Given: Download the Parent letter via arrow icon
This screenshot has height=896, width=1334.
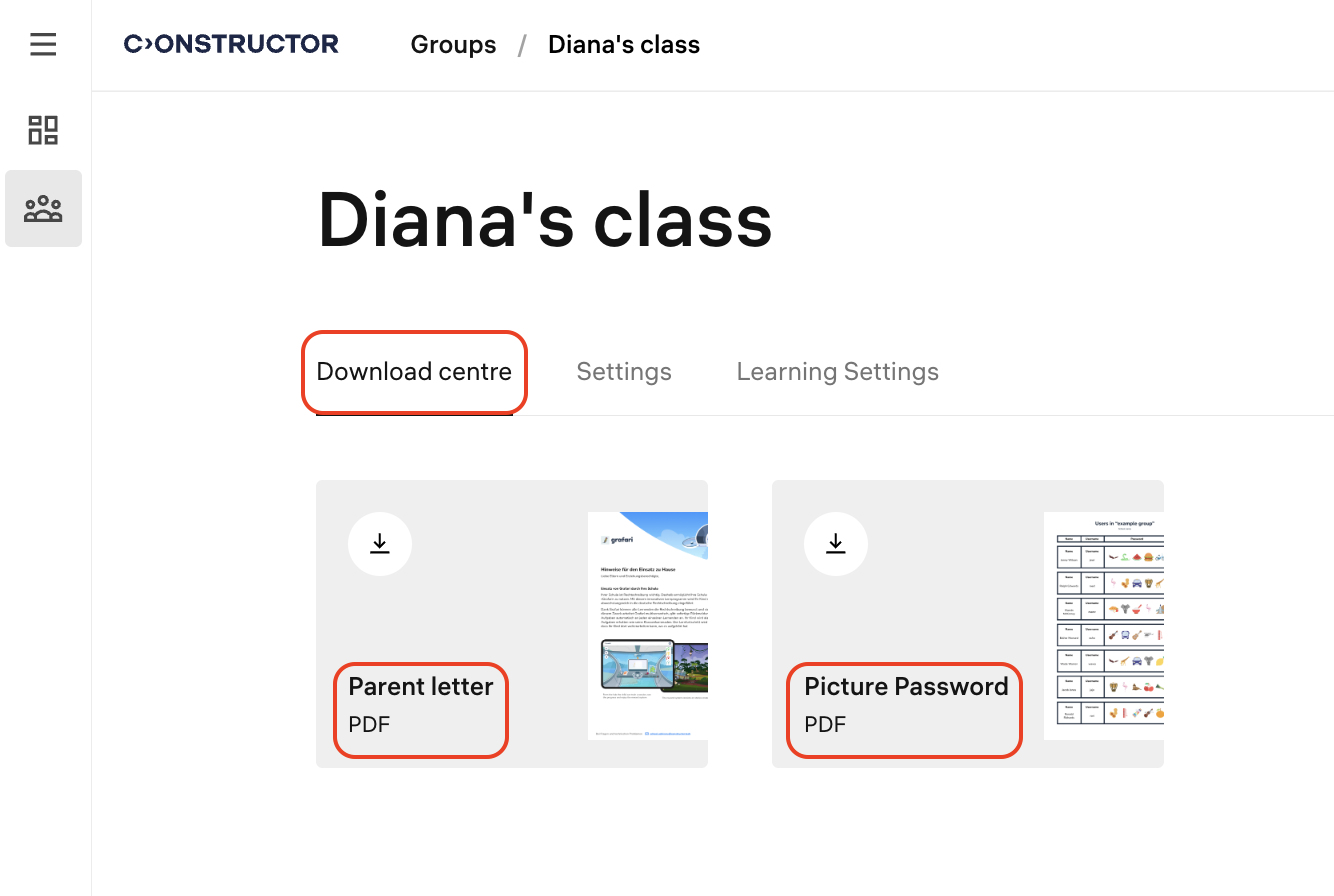Looking at the screenshot, I should 380,543.
